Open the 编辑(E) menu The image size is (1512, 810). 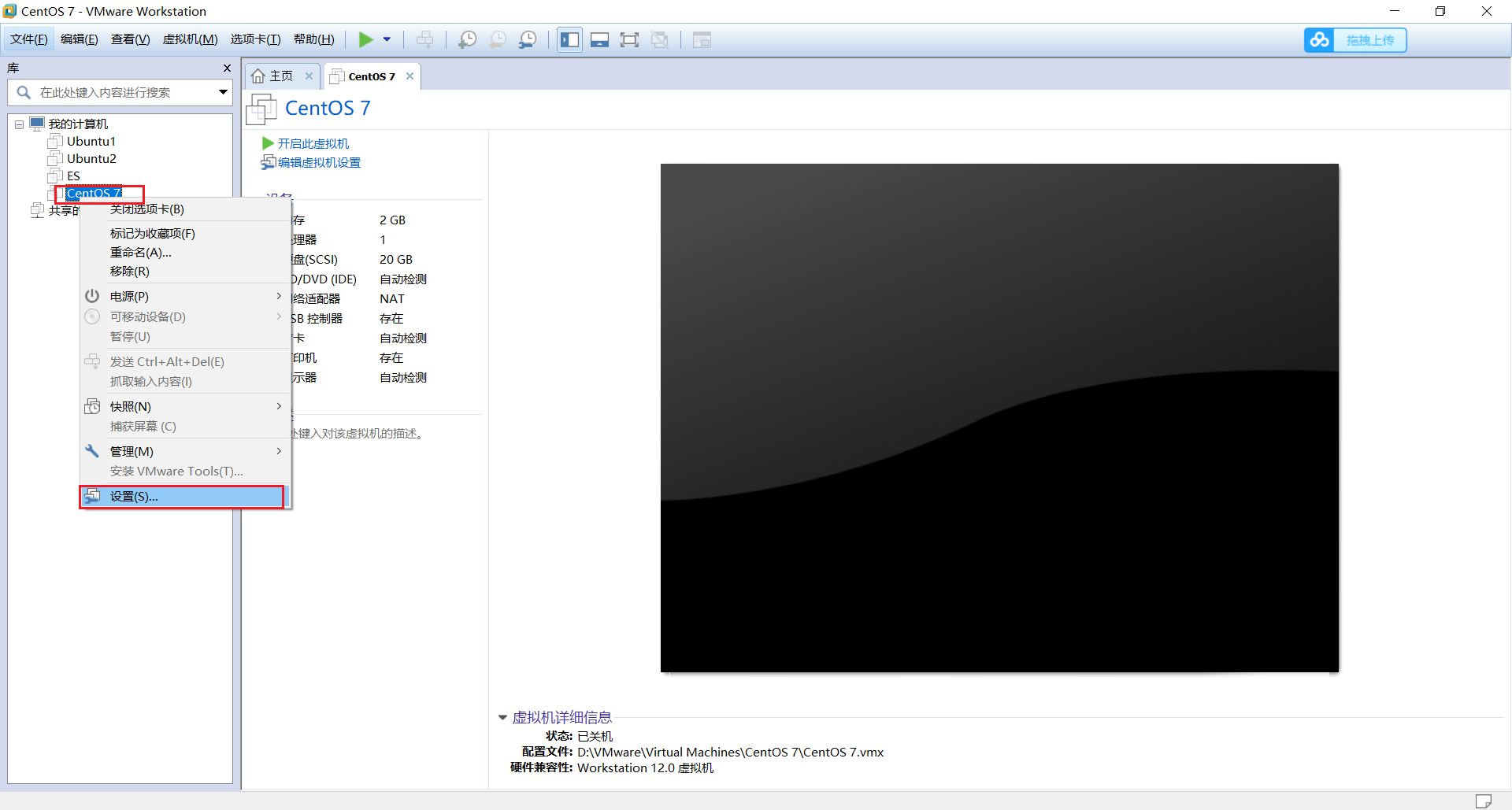(80, 39)
